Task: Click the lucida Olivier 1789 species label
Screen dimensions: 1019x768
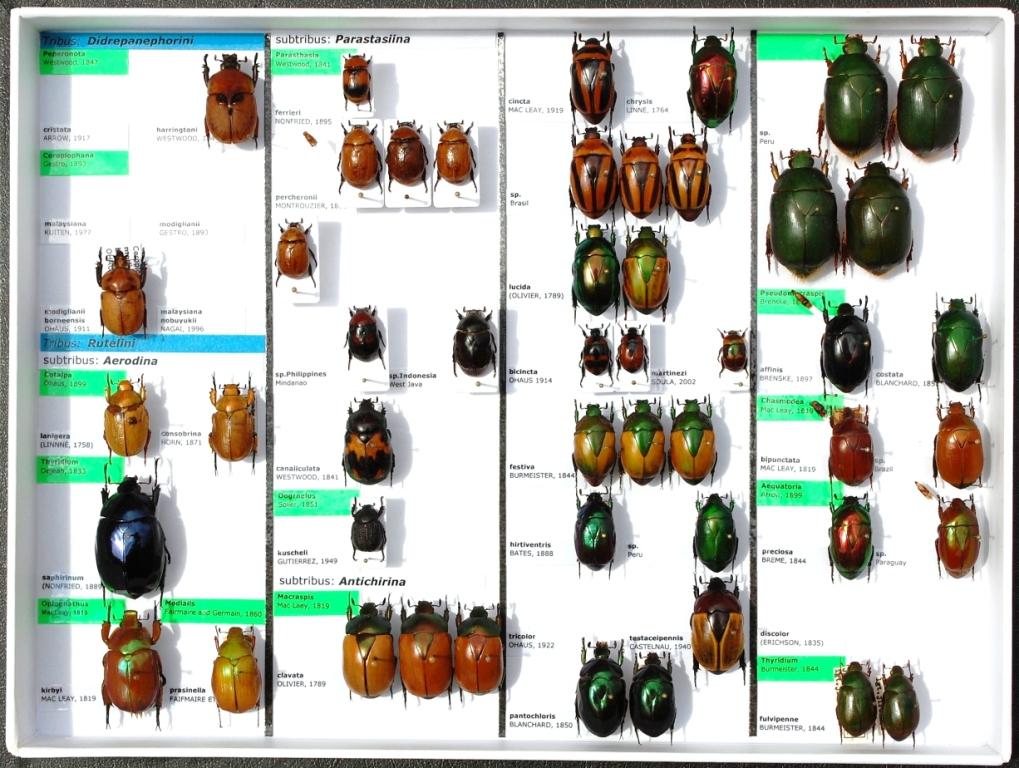Action: [536, 291]
